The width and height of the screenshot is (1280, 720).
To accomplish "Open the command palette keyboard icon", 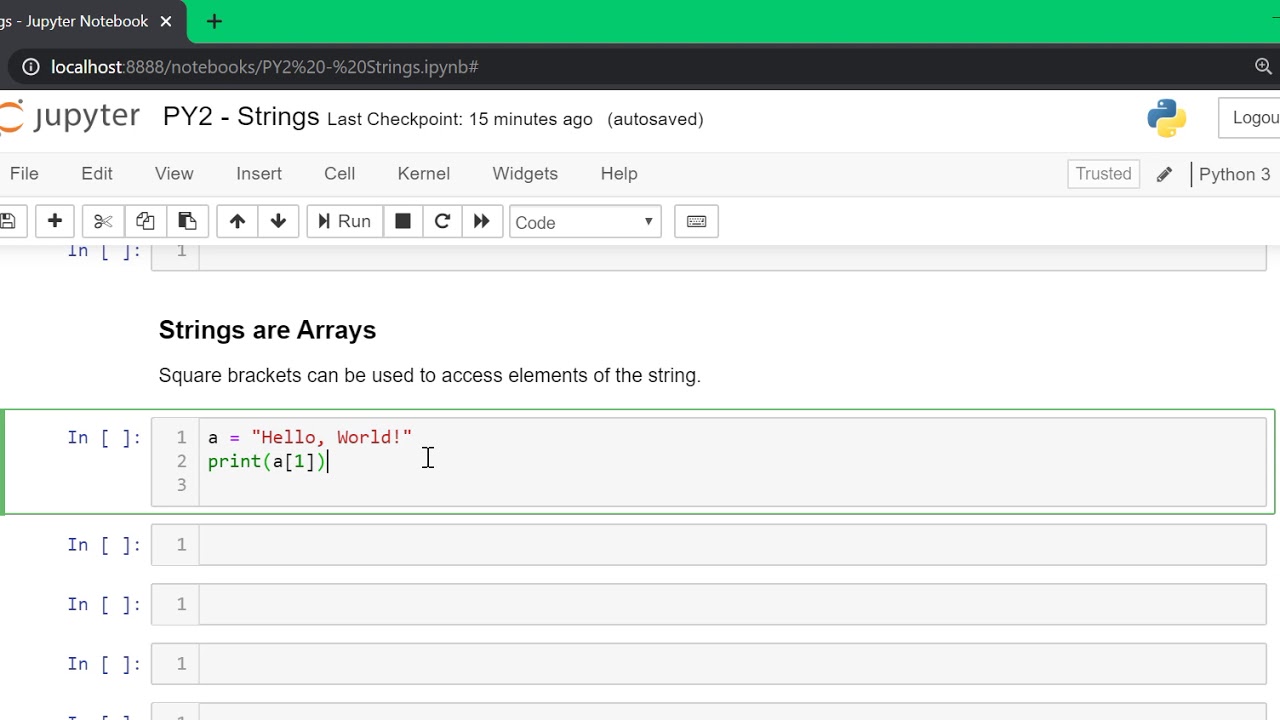I will tap(697, 222).
